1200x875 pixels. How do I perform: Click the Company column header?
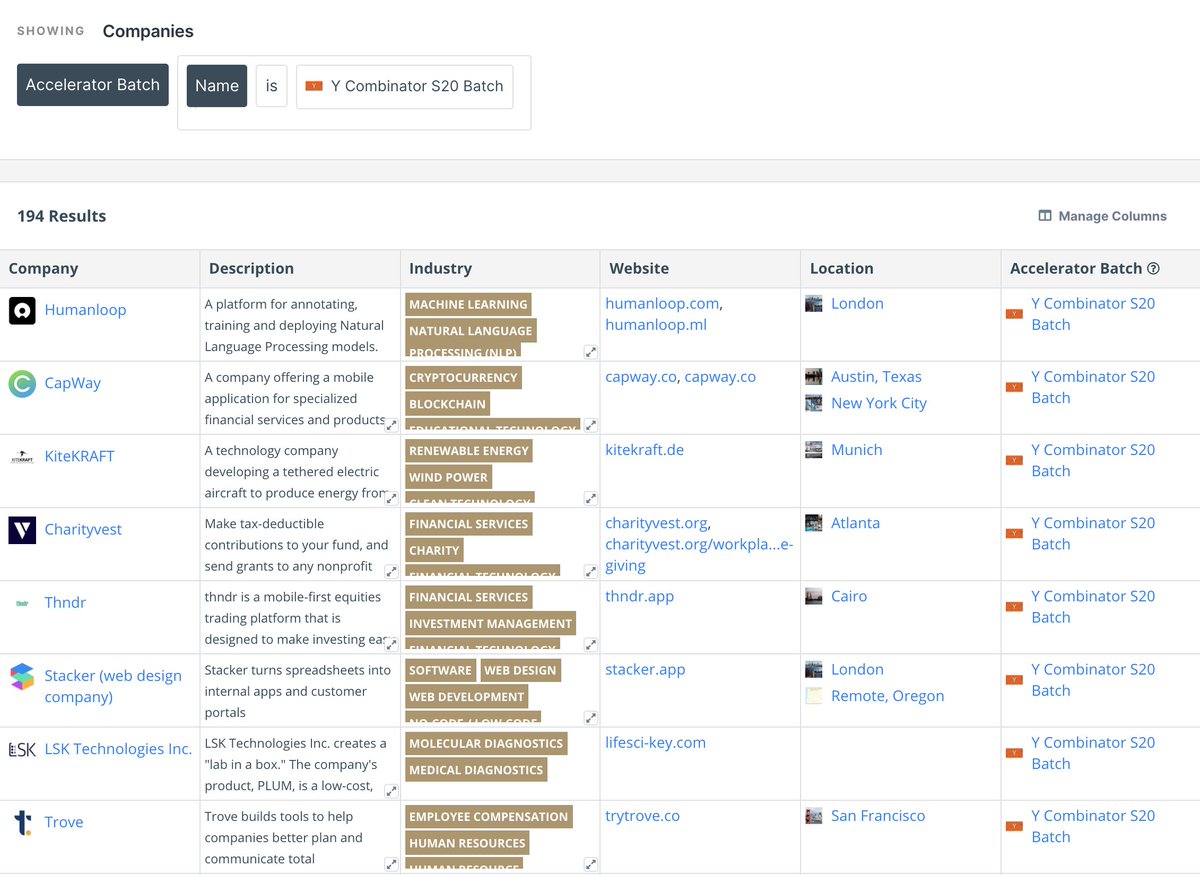100,268
